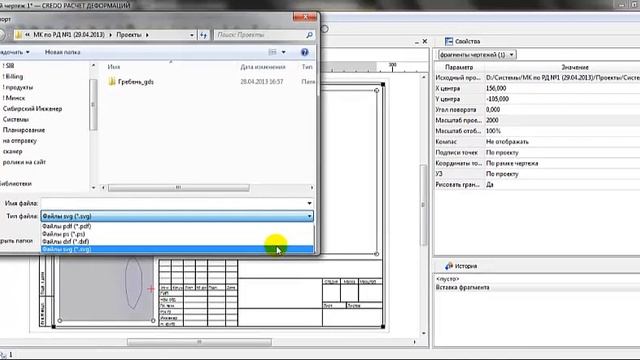Image resolution: width=640 pixels, height=360 pixels.
Task: Click 'Скрыть папки' at the dialog bottom
Action: [x=16, y=241]
